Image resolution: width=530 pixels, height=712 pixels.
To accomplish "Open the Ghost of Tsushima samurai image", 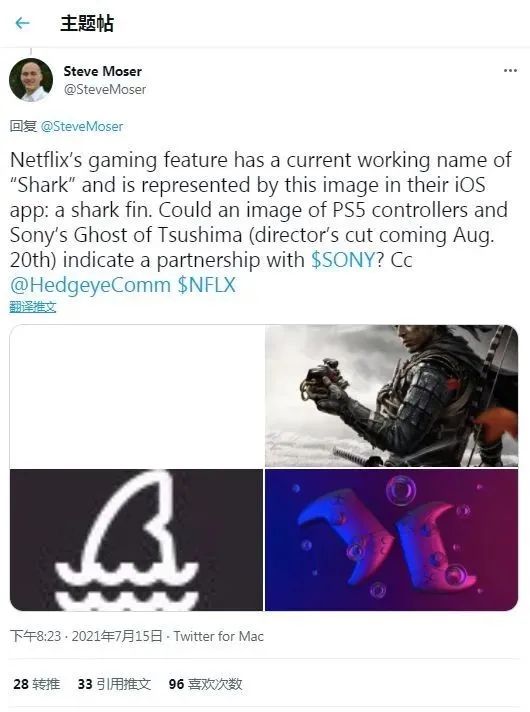I will (x=391, y=396).
